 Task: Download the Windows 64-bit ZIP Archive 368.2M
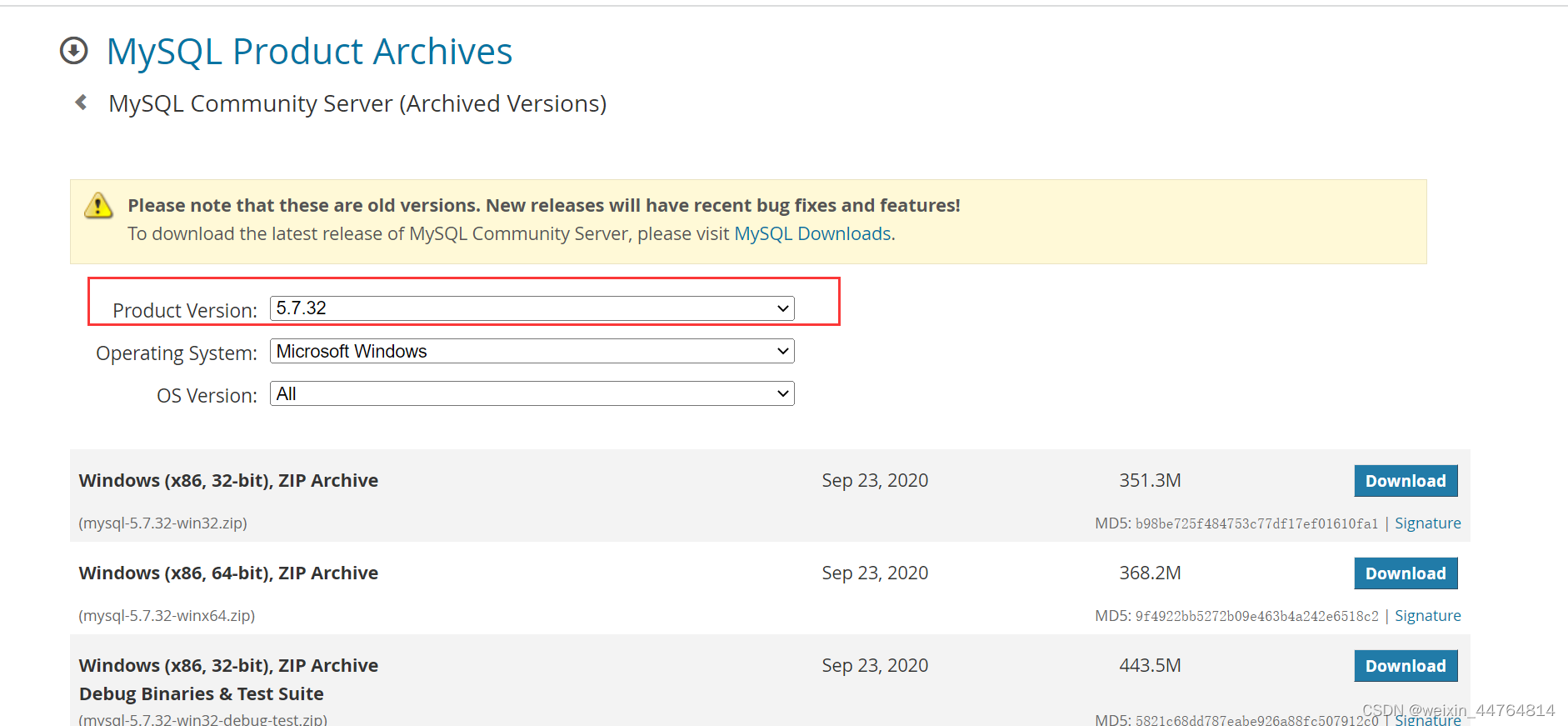coord(1406,573)
